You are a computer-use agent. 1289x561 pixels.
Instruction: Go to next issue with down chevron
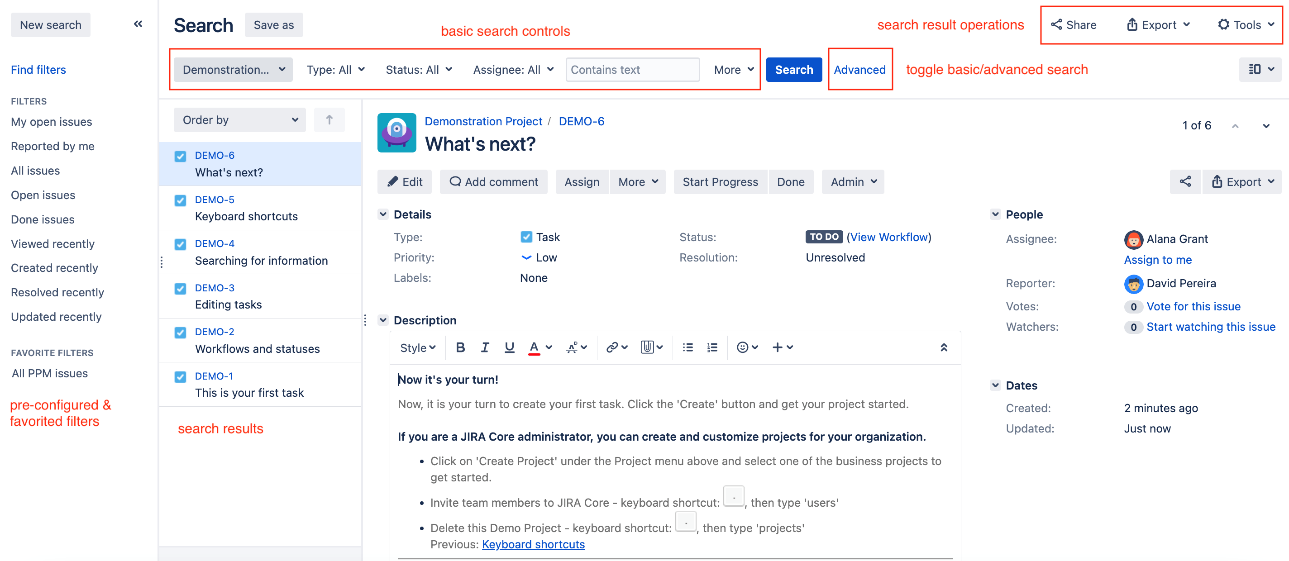coord(1266,126)
